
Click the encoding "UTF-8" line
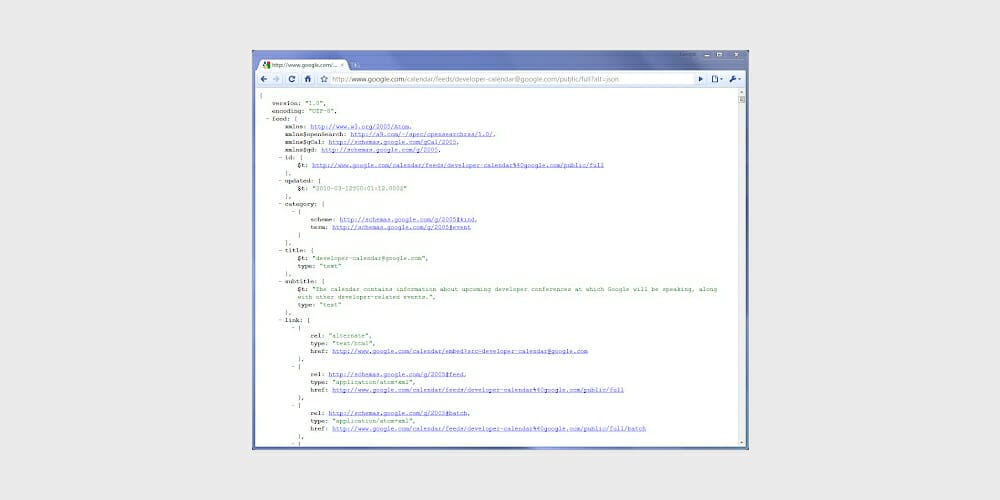(x=303, y=111)
